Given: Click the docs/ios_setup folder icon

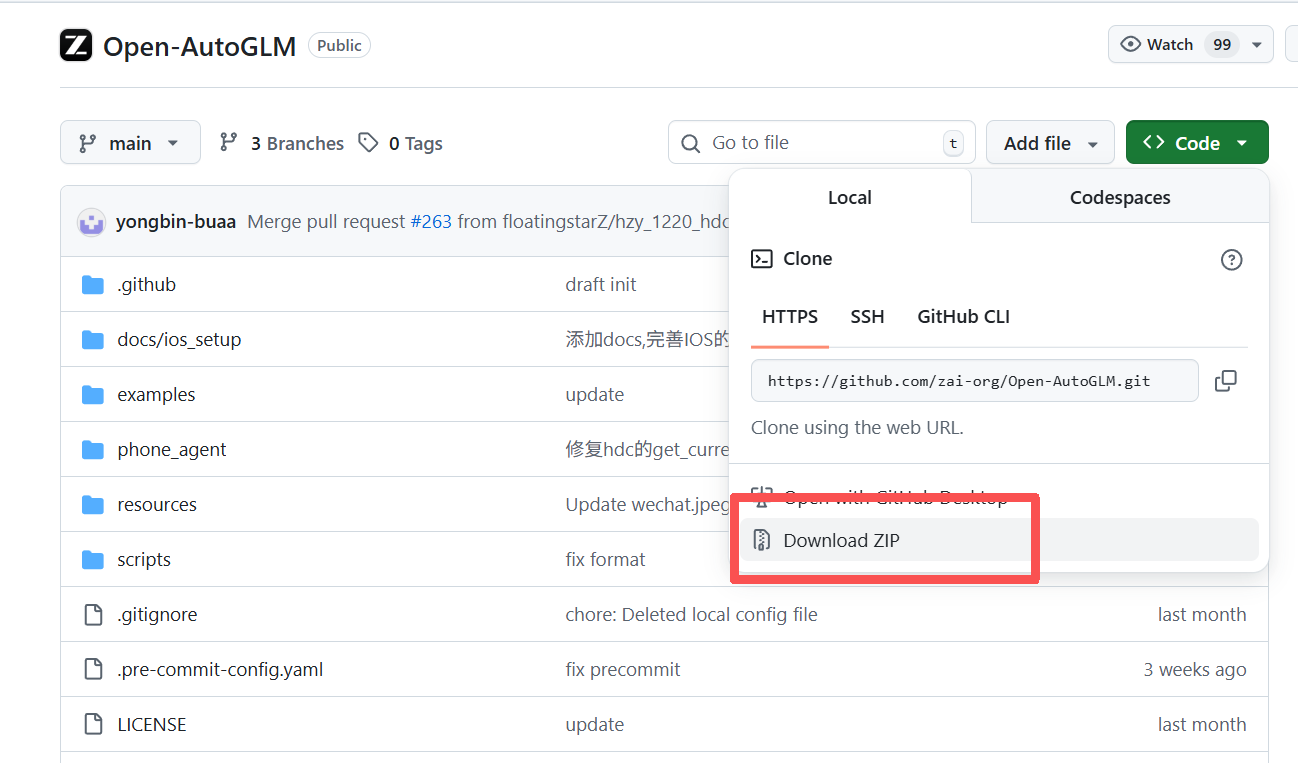Looking at the screenshot, I should pos(93,340).
